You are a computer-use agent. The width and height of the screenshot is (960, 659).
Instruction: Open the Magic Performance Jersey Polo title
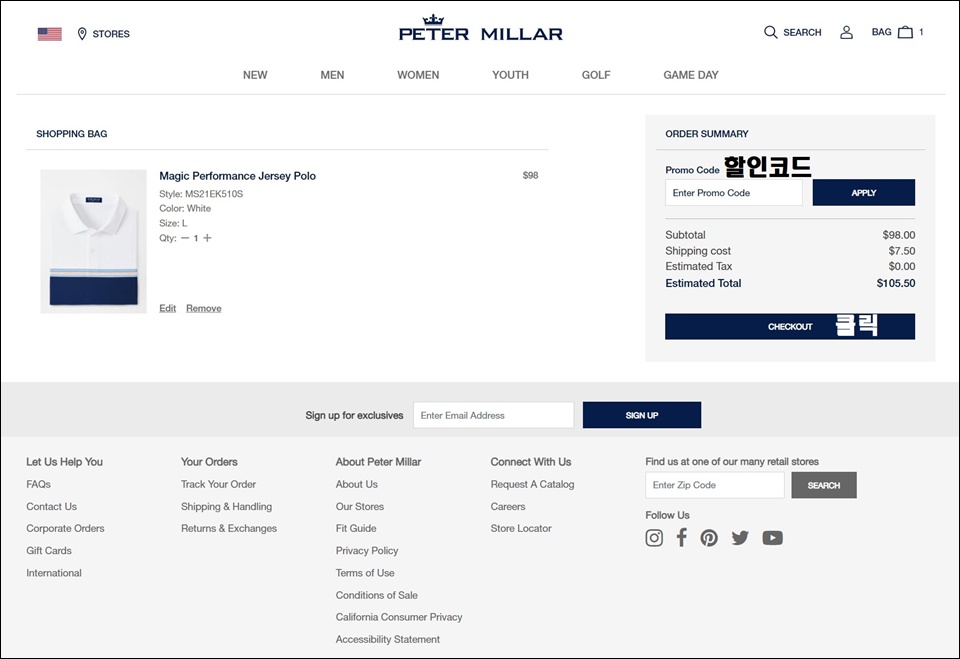pyautogui.click(x=238, y=176)
